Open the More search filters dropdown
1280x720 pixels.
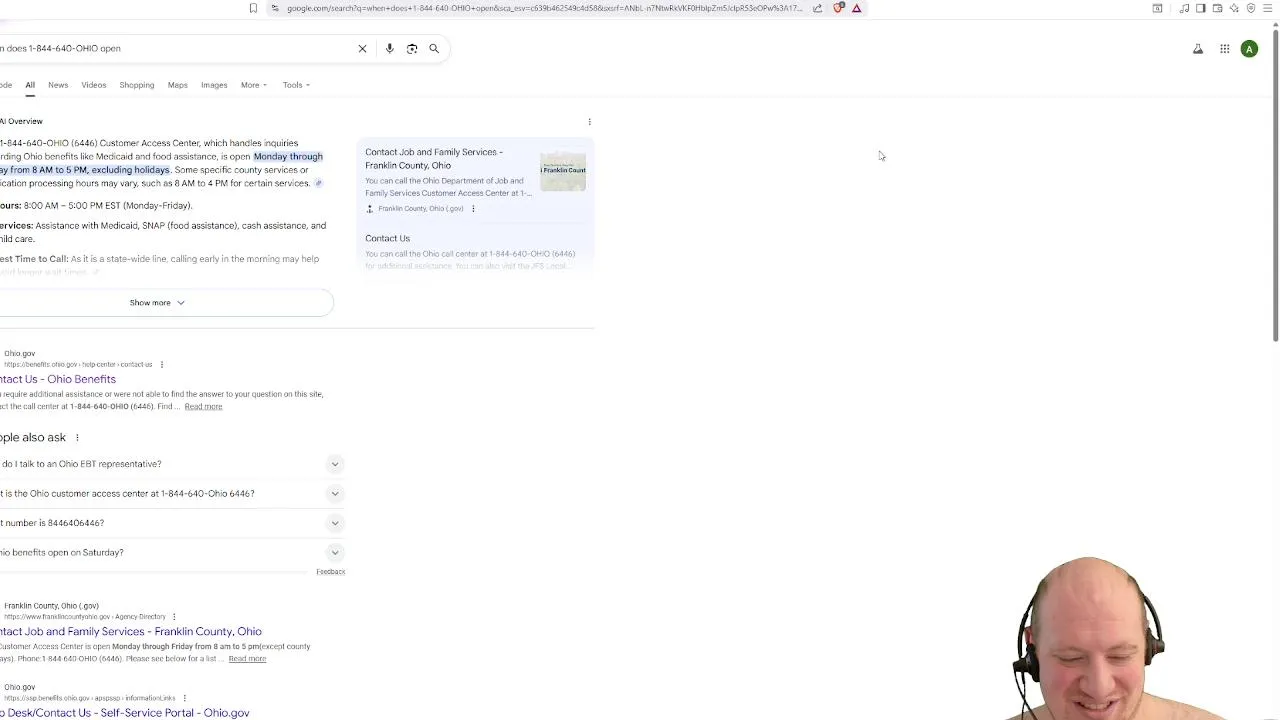pos(253,85)
